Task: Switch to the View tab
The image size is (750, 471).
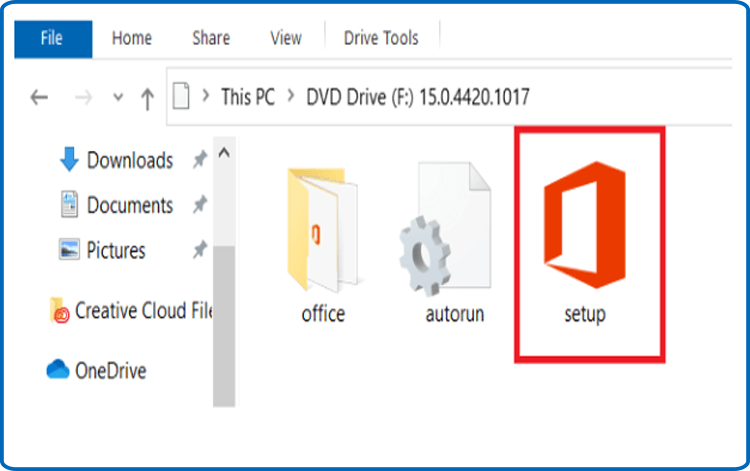Action: coord(286,38)
